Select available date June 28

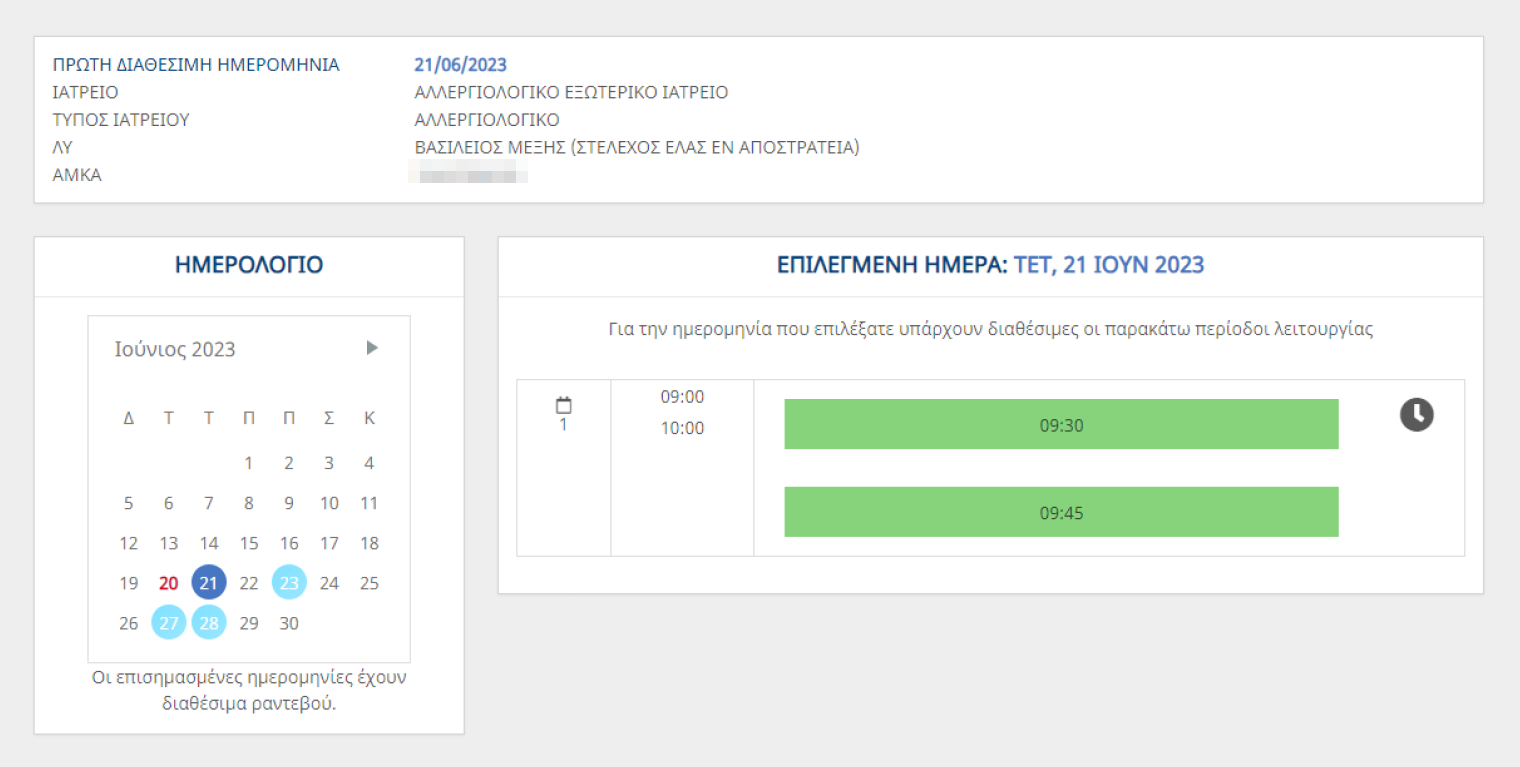click(x=209, y=623)
